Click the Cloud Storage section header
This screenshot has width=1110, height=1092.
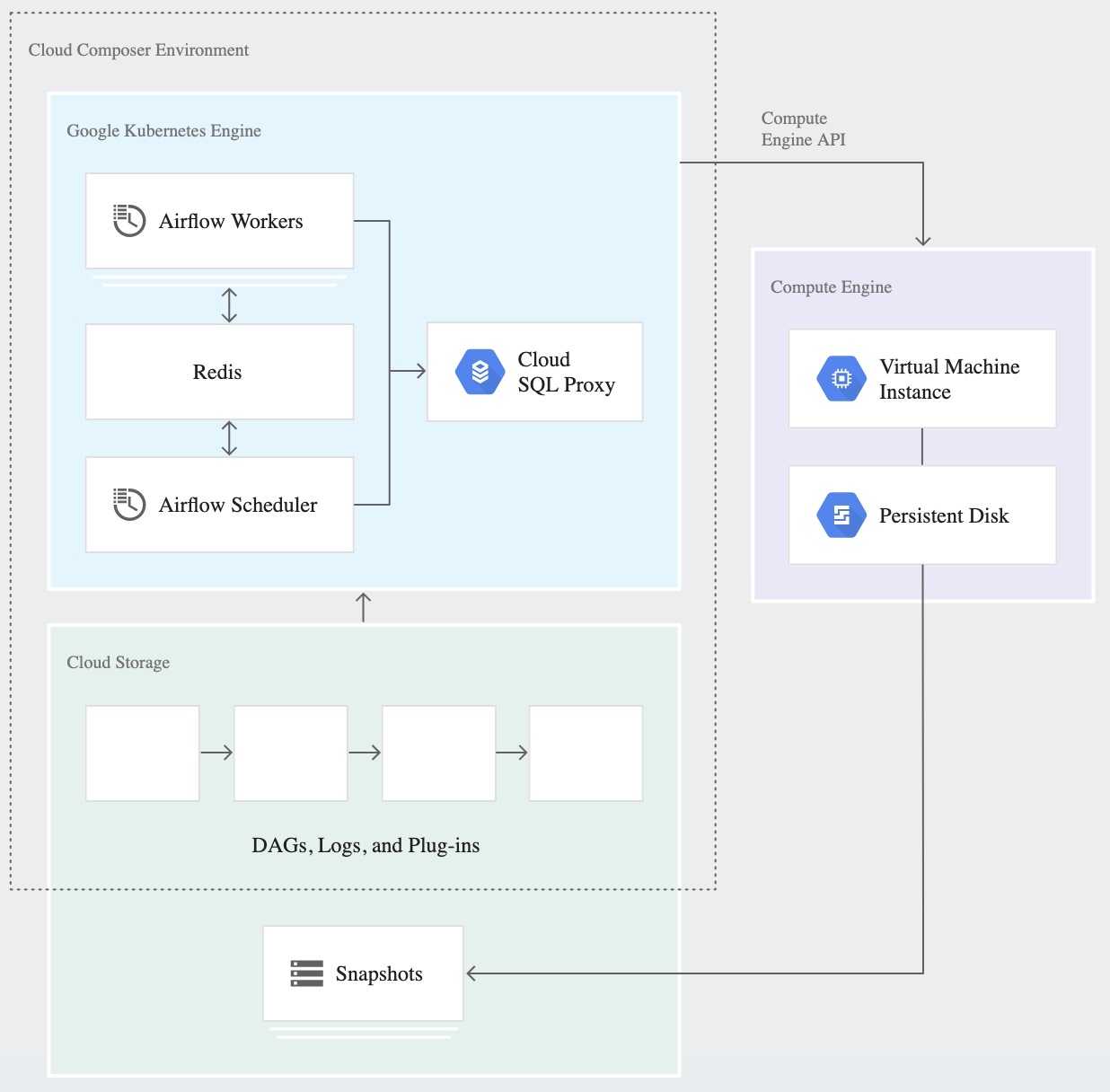point(118,662)
